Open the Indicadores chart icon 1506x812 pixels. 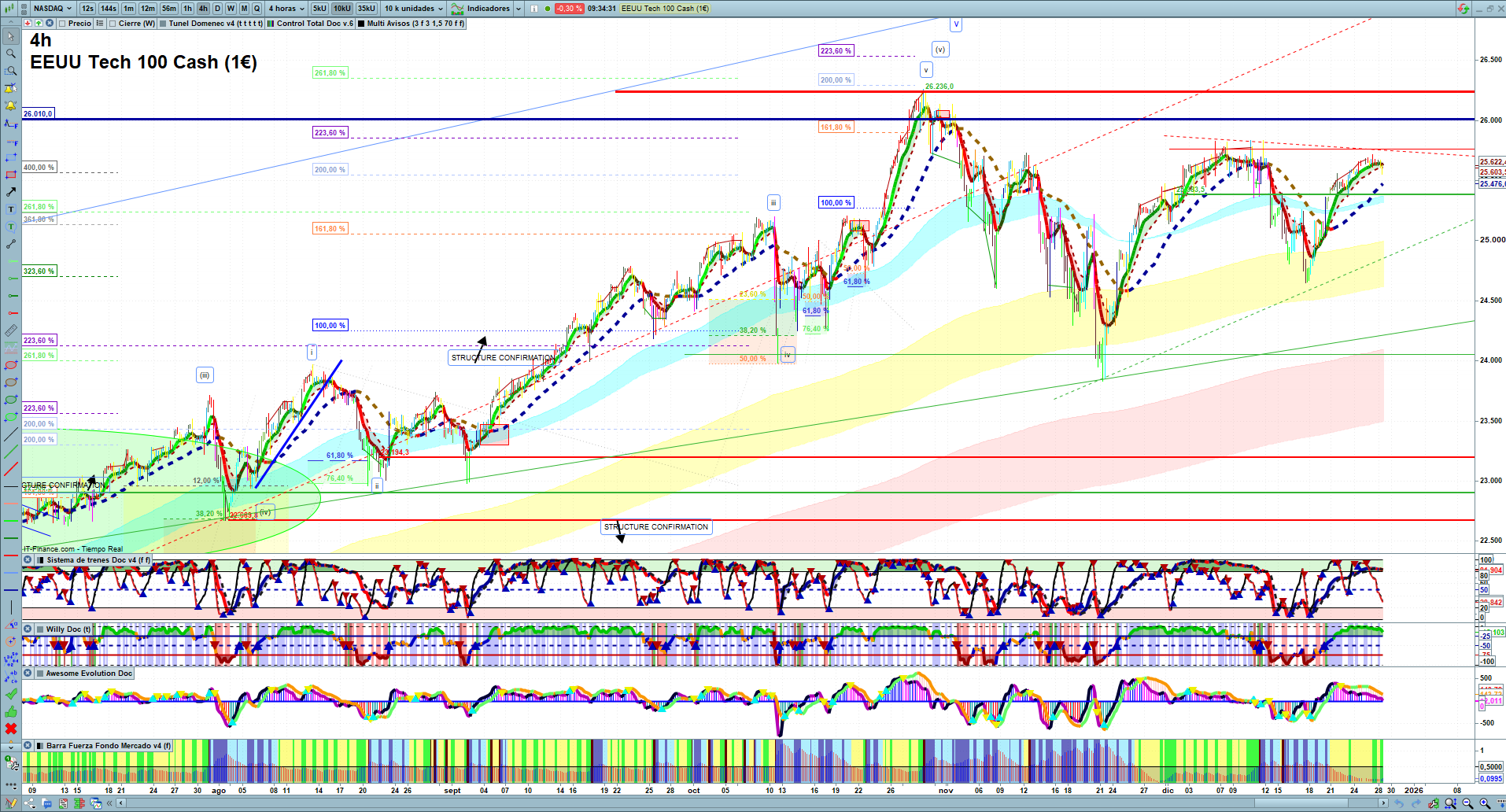click(x=457, y=9)
